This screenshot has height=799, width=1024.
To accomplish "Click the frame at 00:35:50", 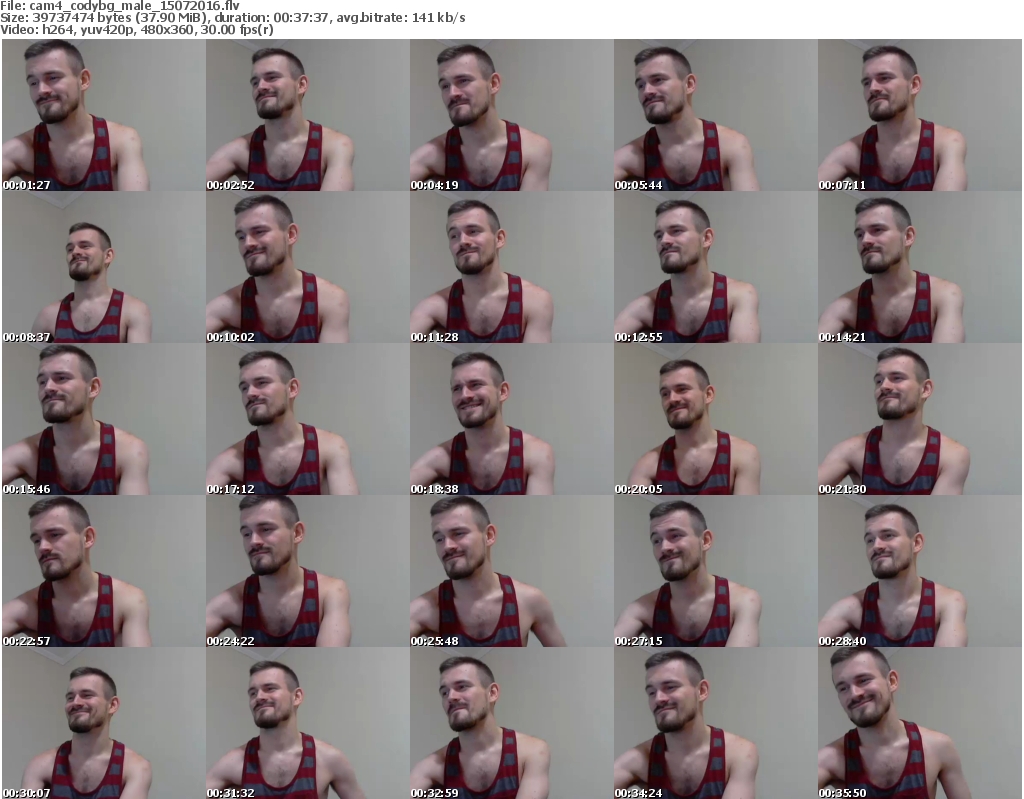I will 920,723.
